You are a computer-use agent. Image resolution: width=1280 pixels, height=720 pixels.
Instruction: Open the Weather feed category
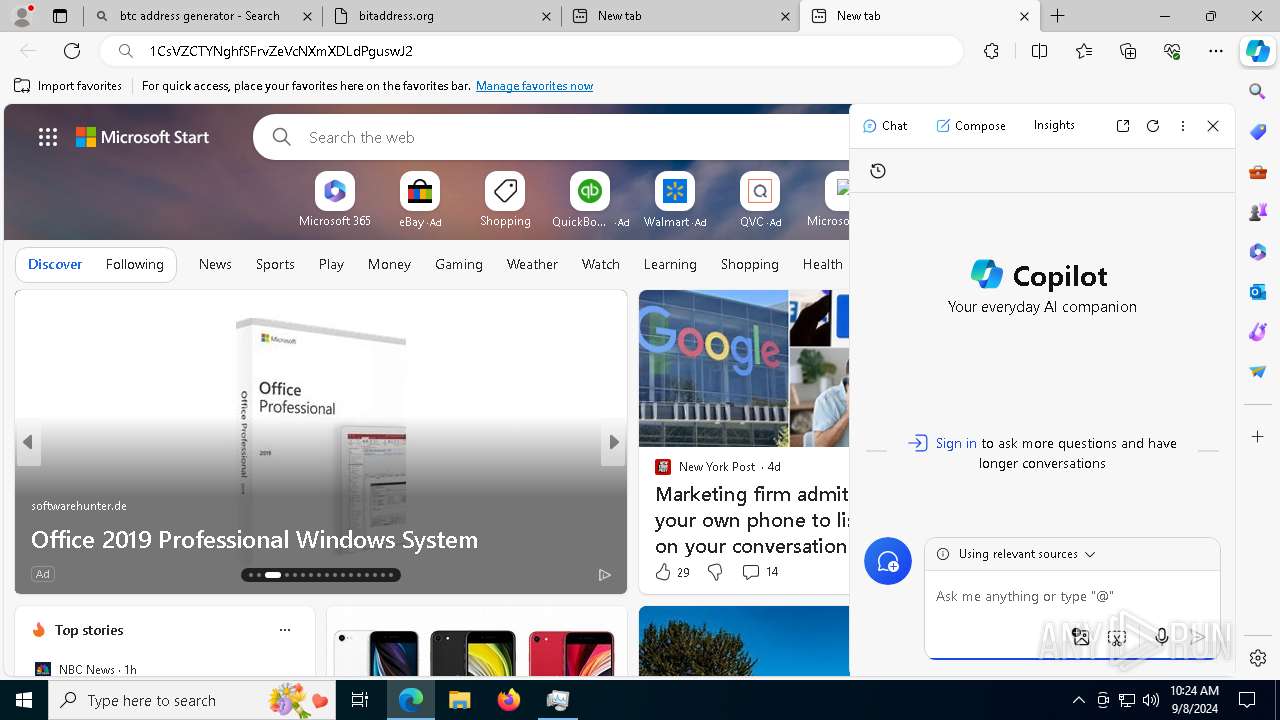click(532, 264)
